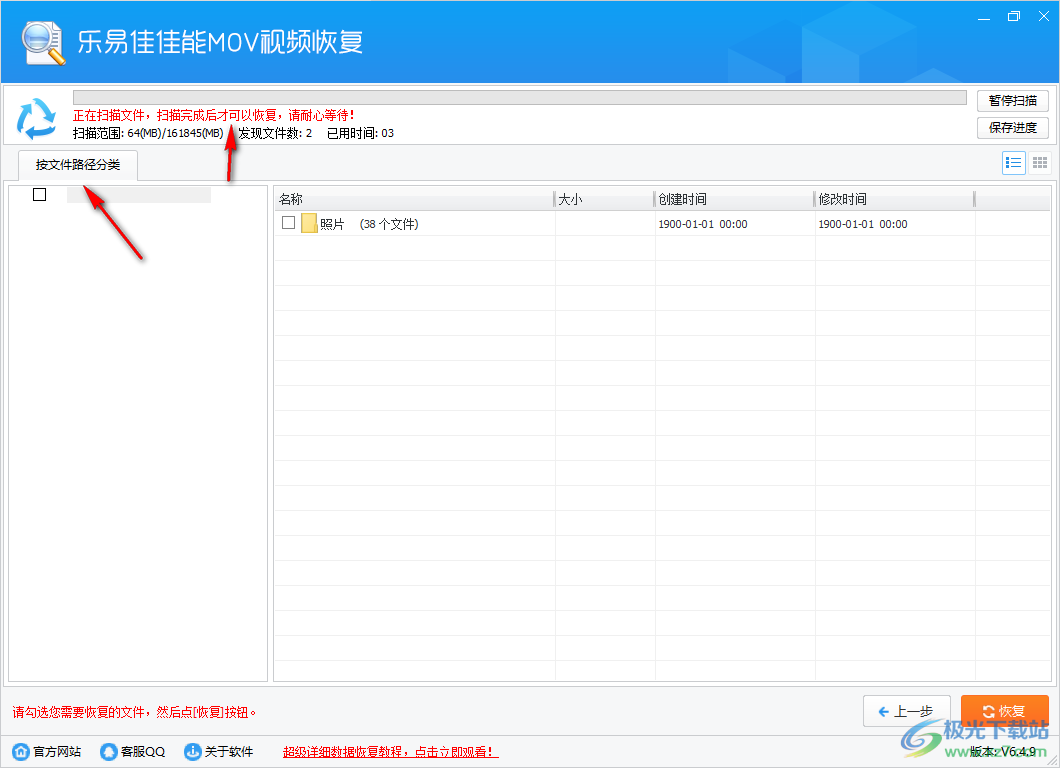Click the app logo magnifier icon
This screenshot has width=1060, height=768.
click(x=43, y=43)
